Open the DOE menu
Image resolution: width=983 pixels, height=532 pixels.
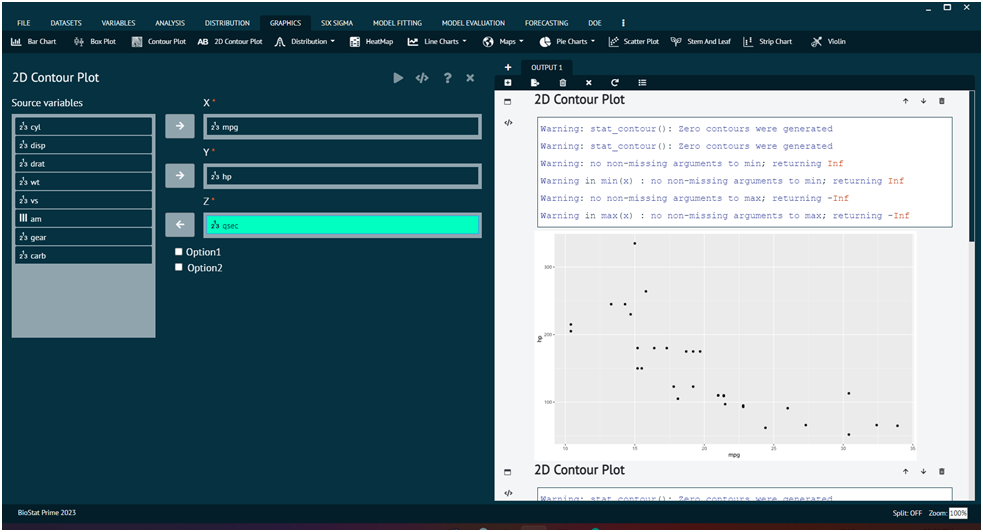click(595, 23)
